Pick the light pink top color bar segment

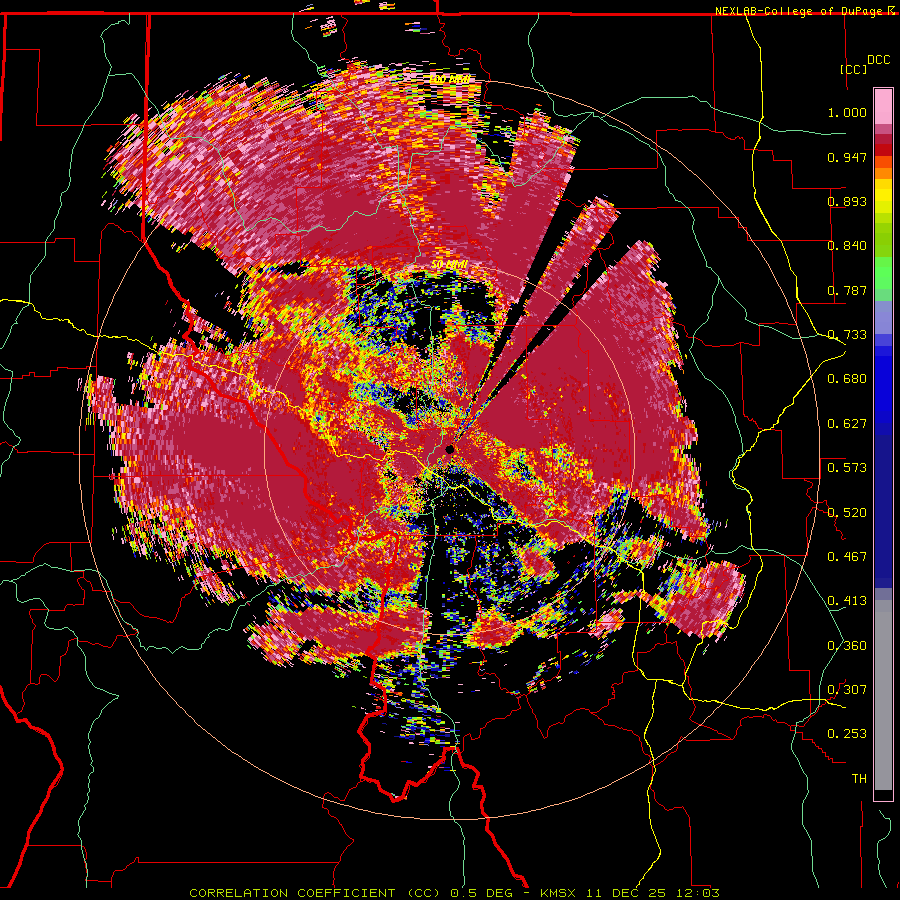(x=883, y=107)
